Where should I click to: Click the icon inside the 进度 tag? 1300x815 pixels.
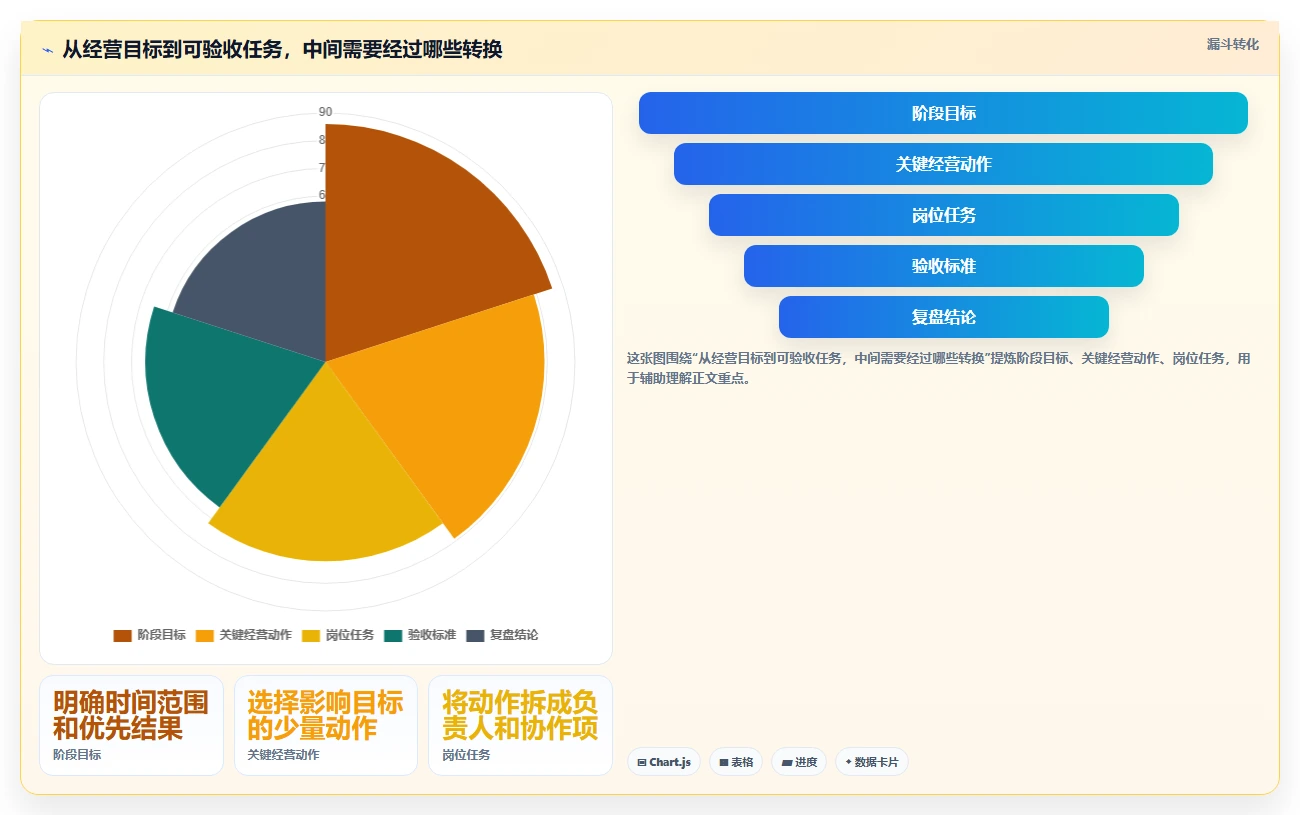coord(787,763)
